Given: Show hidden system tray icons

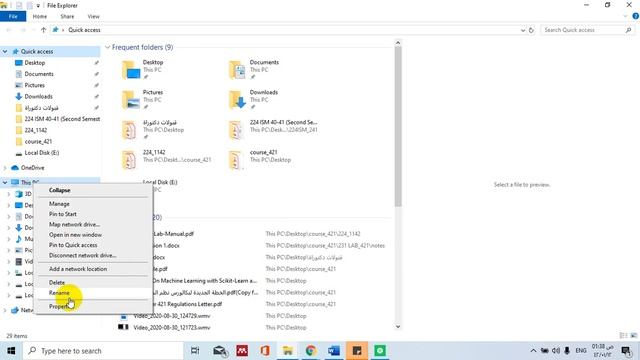Looking at the screenshot, I should [x=533, y=351].
